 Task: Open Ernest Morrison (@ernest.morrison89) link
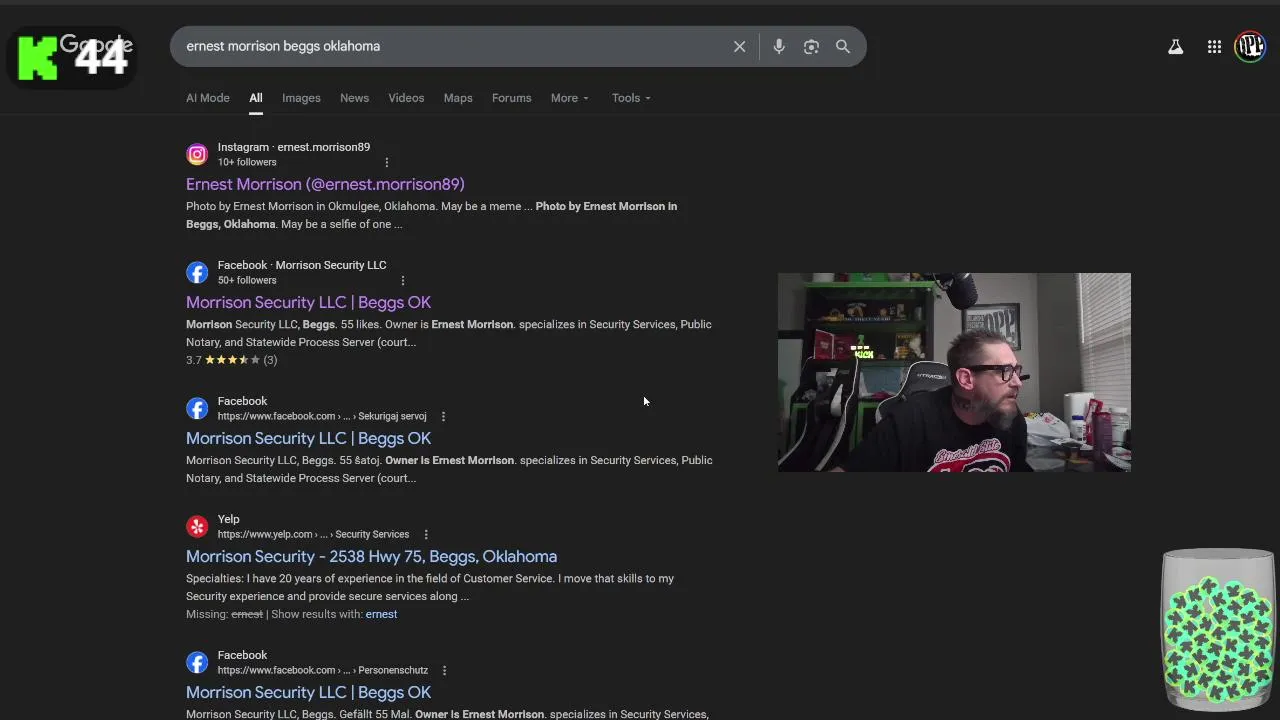click(x=325, y=184)
